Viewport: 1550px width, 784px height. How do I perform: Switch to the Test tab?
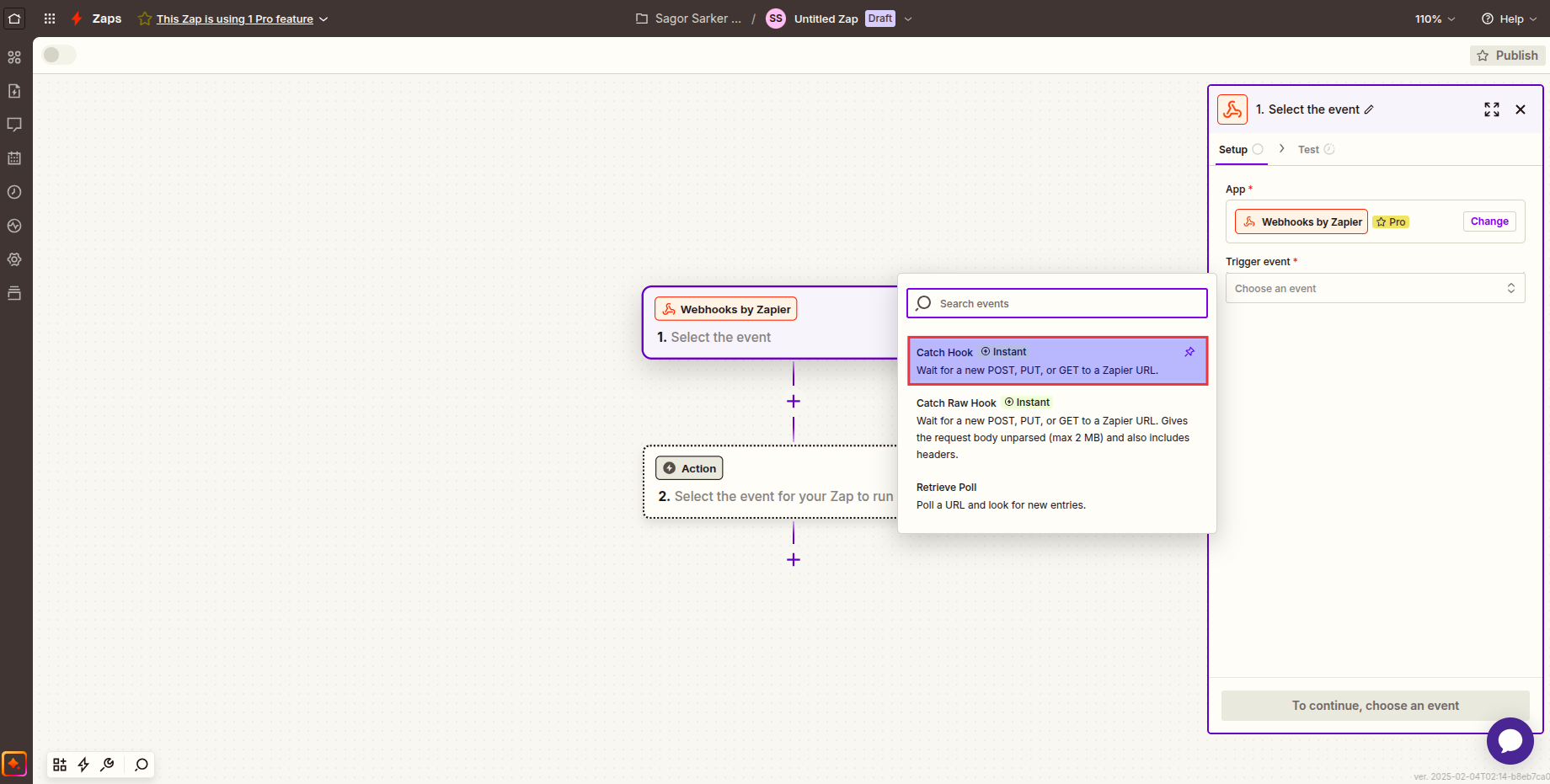pos(1316,149)
